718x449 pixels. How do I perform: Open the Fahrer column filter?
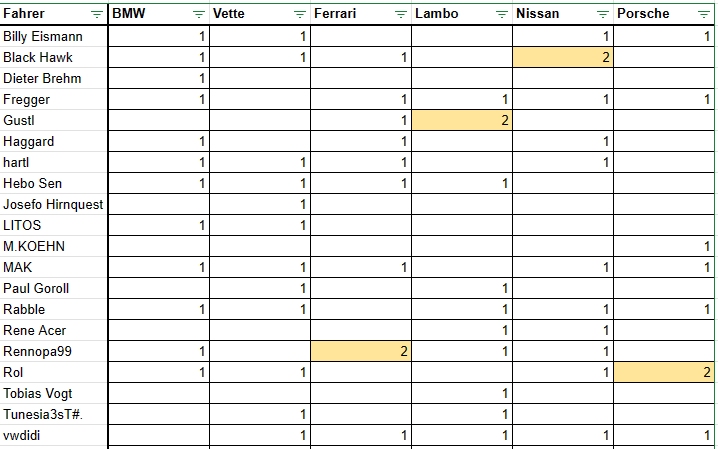pos(96,14)
